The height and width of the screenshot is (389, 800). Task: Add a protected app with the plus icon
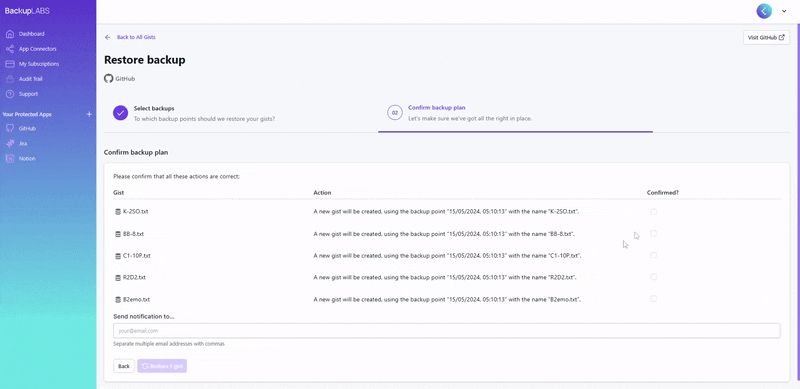pos(89,114)
